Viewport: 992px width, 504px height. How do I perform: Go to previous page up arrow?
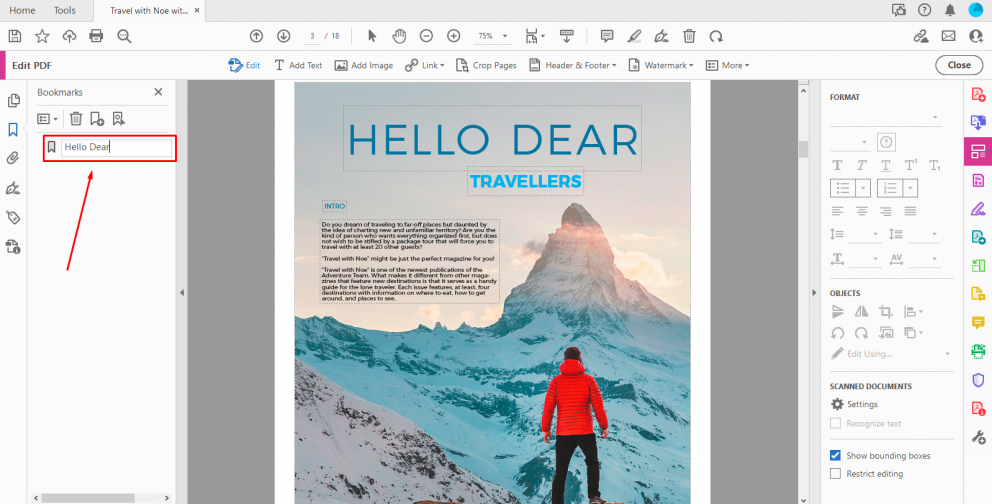click(x=256, y=36)
